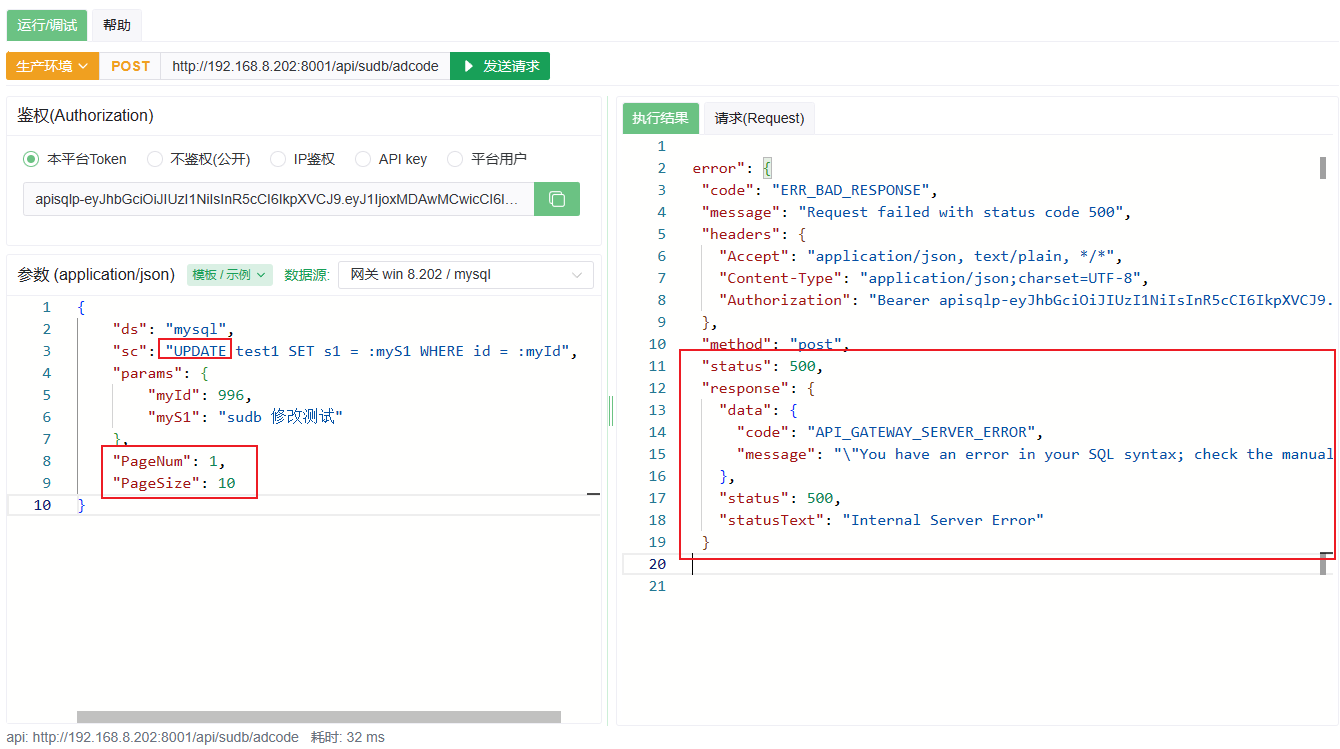Viewport: 1340px width, 749px height.
Task: Open the 数据源 data source combo box
Action: (466, 275)
